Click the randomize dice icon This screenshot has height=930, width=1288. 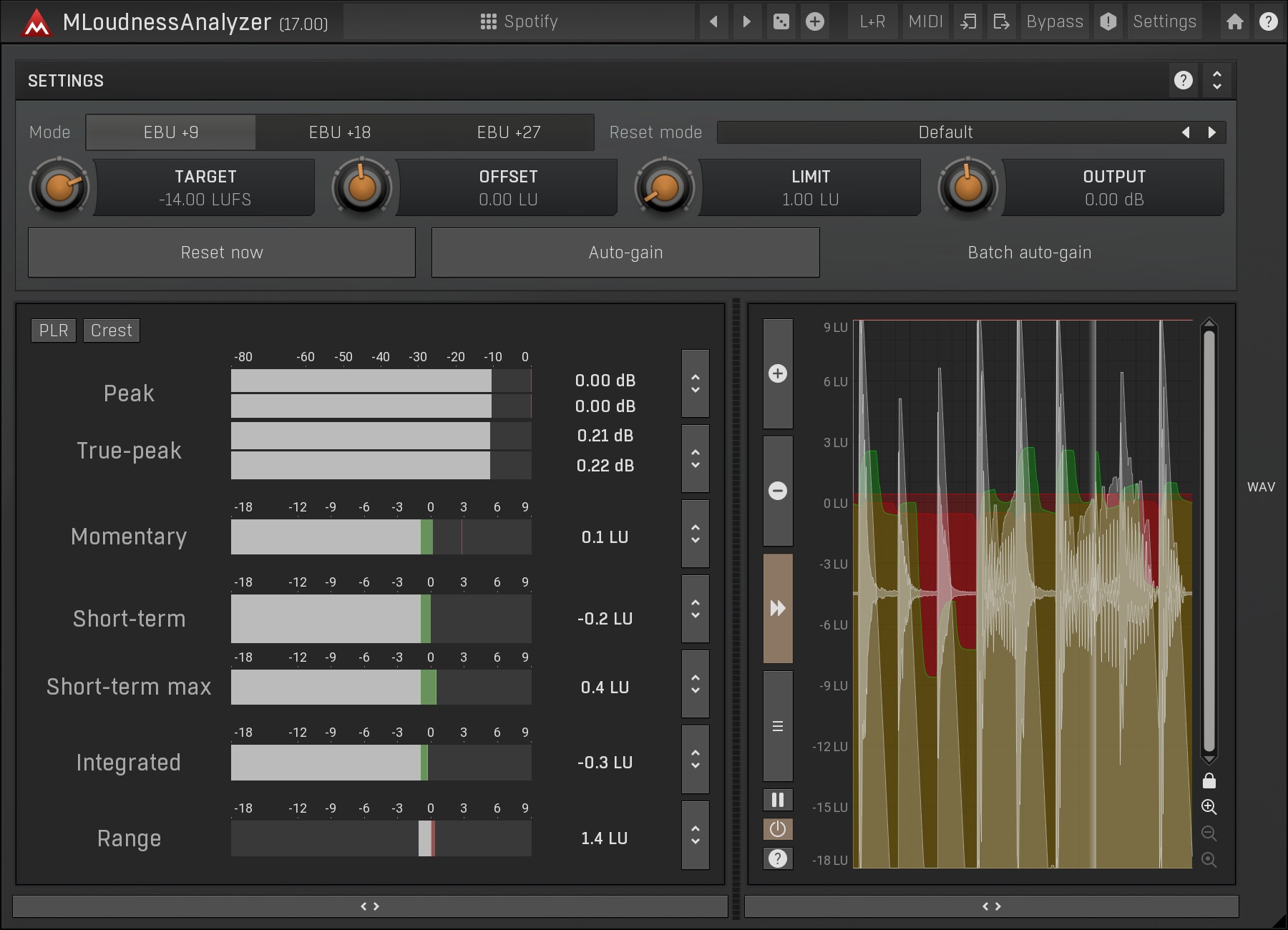tap(781, 21)
